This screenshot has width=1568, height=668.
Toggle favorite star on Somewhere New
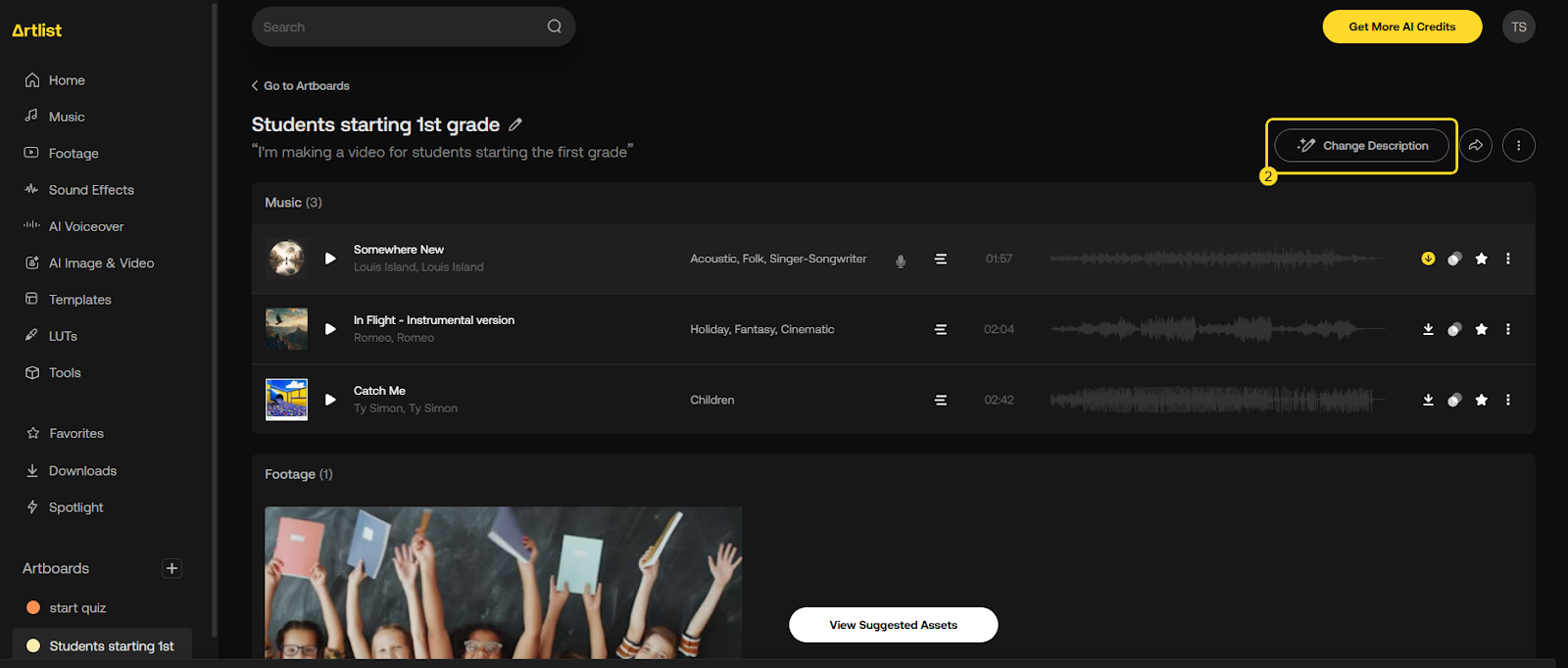pyautogui.click(x=1481, y=259)
